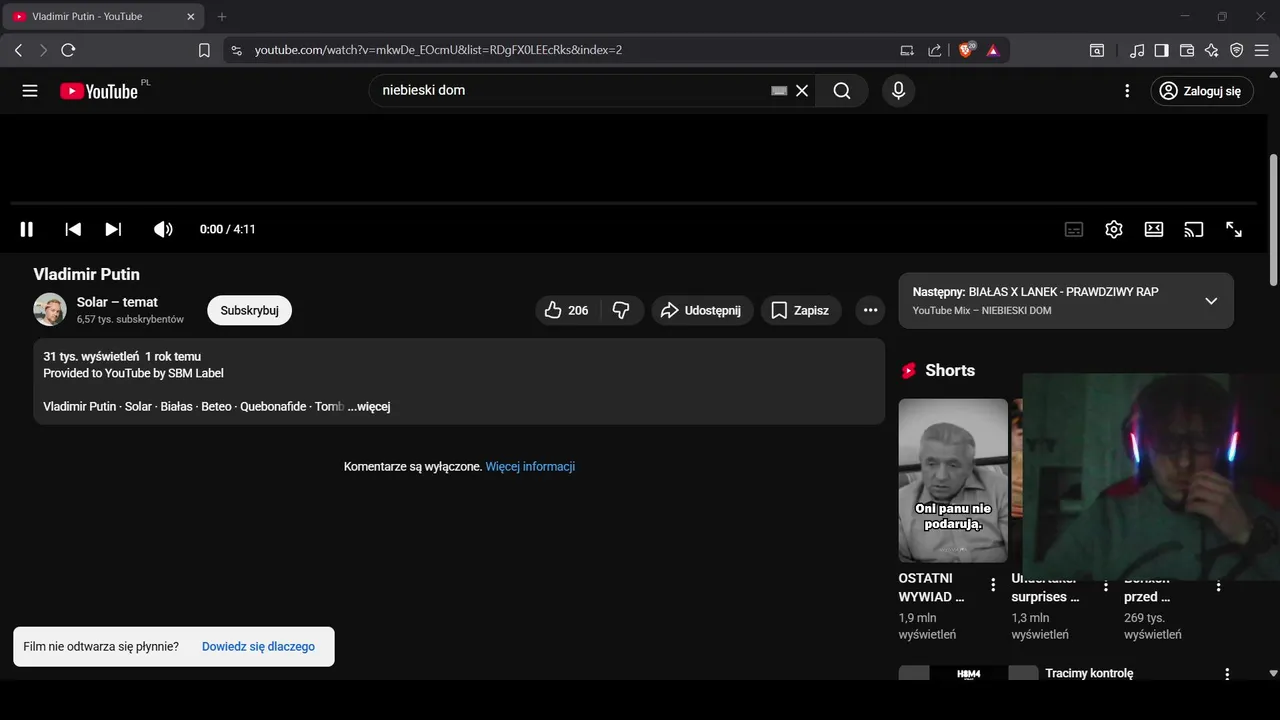
Task: Open Tracimy kontrolę video title
Action: pos(1089,673)
